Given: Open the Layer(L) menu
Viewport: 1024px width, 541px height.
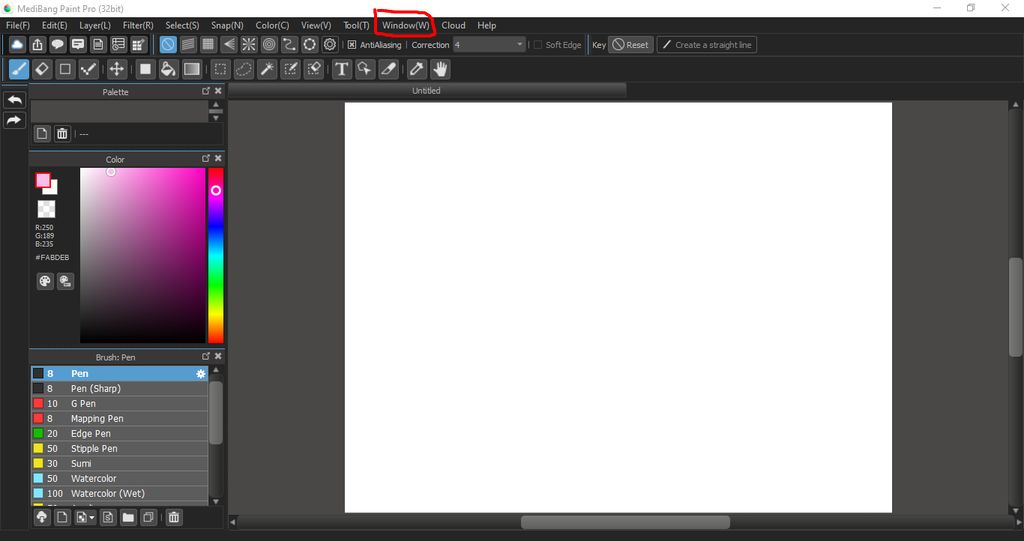Looking at the screenshot, I should tap(95, 25).
